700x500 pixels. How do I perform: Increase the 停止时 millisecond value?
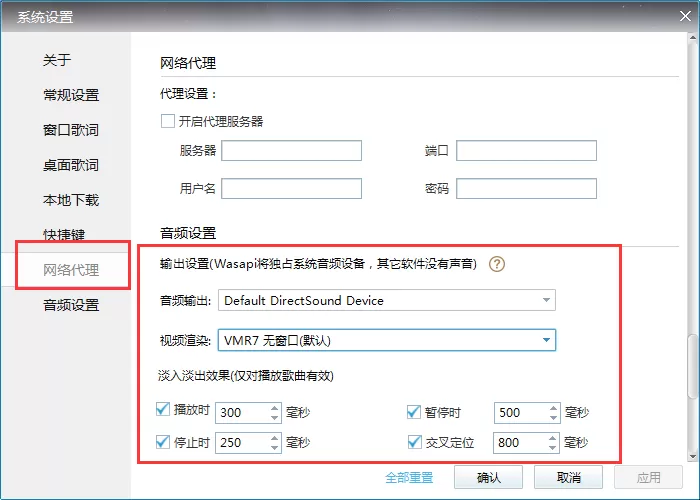(x=275, y=438)
